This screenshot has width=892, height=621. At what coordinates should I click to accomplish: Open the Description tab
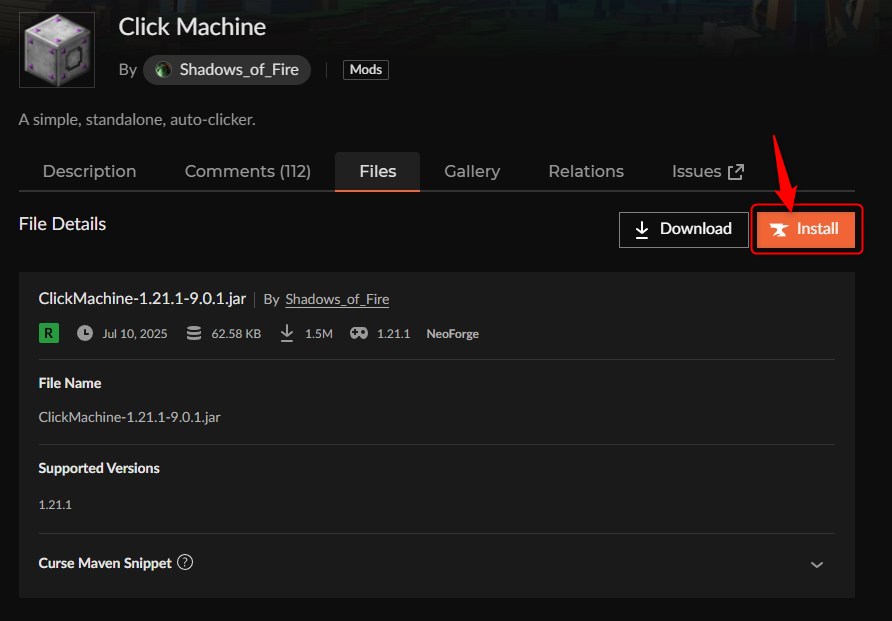click(88, 171)
